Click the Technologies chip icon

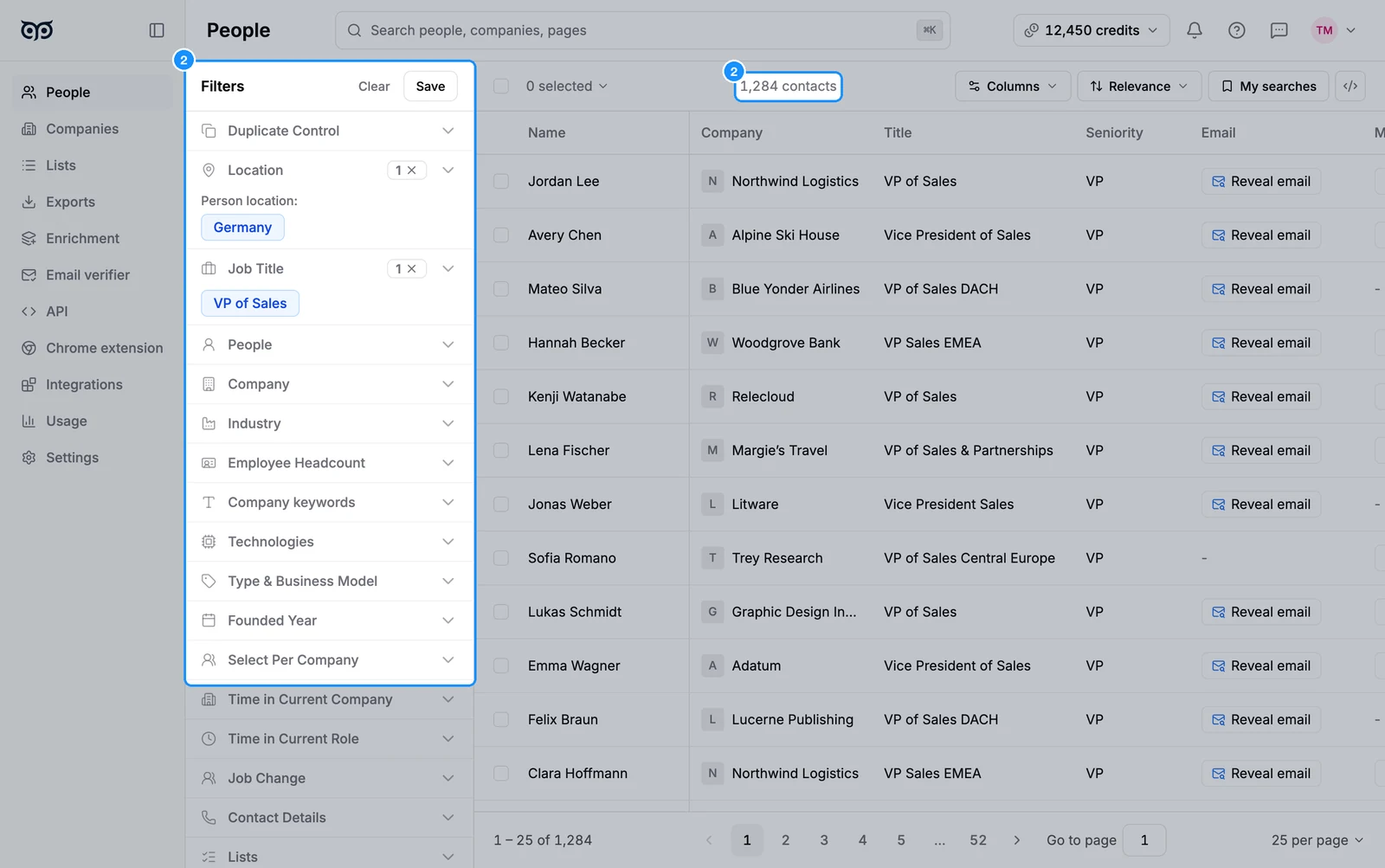click(209, 542)
